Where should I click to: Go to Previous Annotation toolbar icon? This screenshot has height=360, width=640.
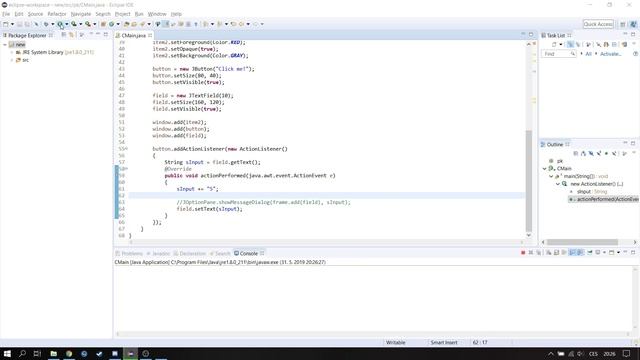(x=220, y=24)
